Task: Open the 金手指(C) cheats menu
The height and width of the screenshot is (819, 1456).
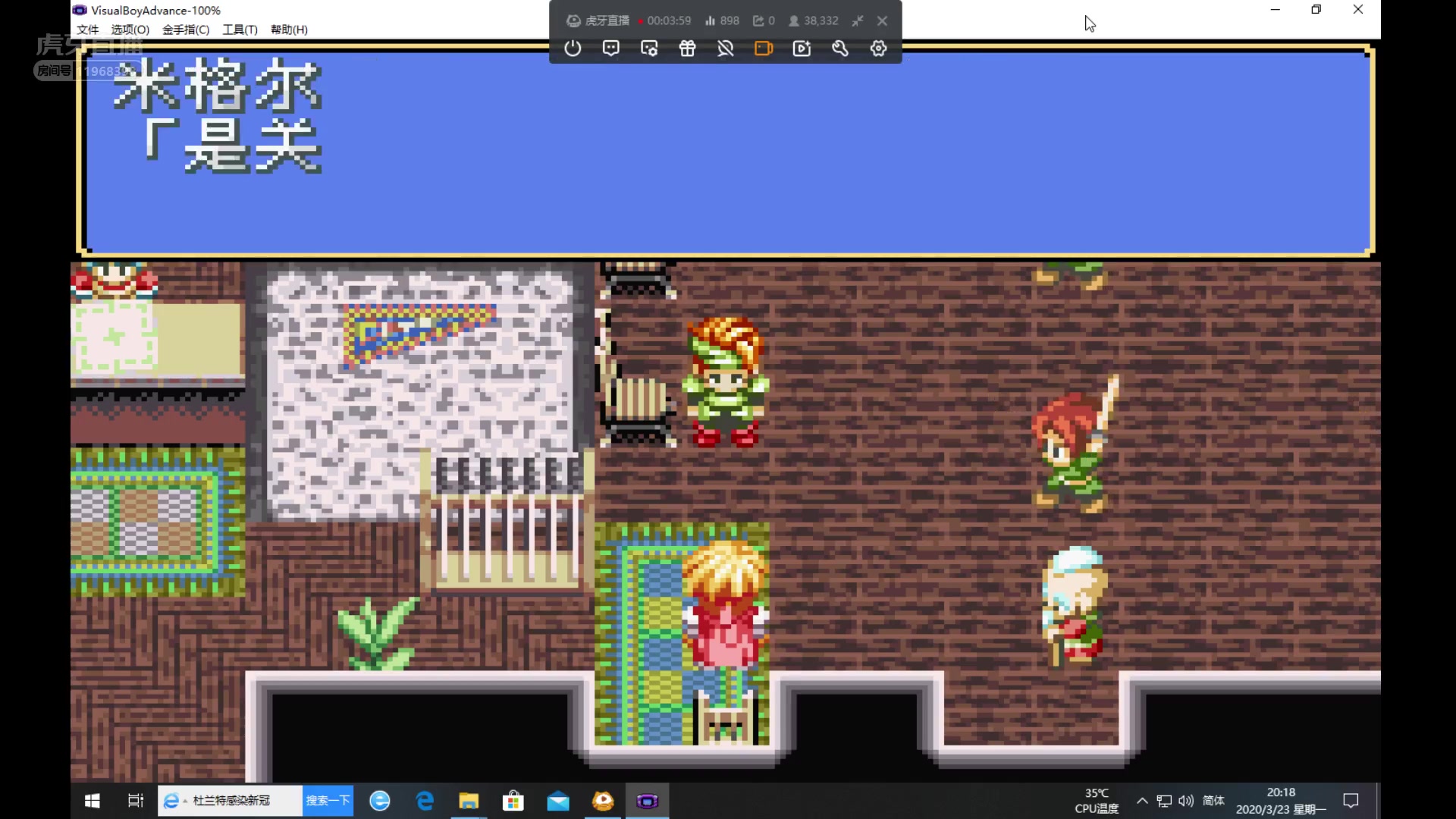Action: 186,30
